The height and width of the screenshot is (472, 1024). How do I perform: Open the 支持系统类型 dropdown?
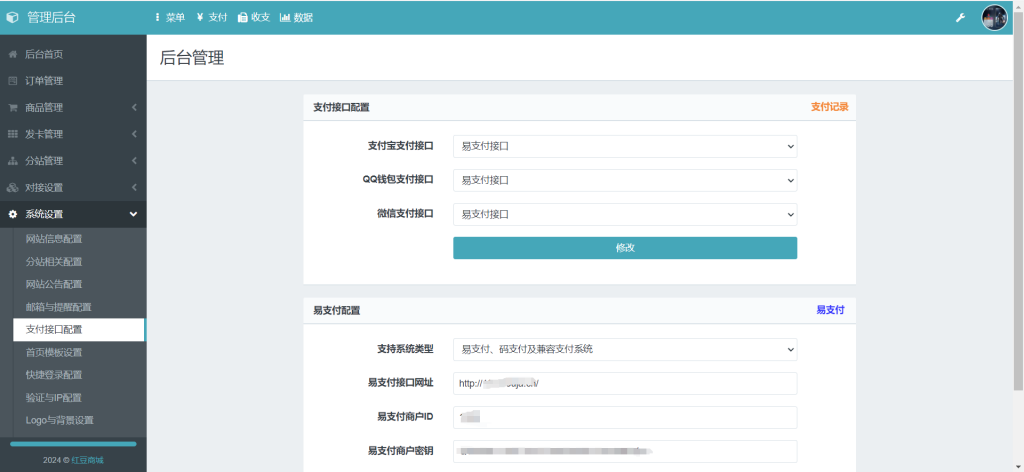[x=625, y=349]
